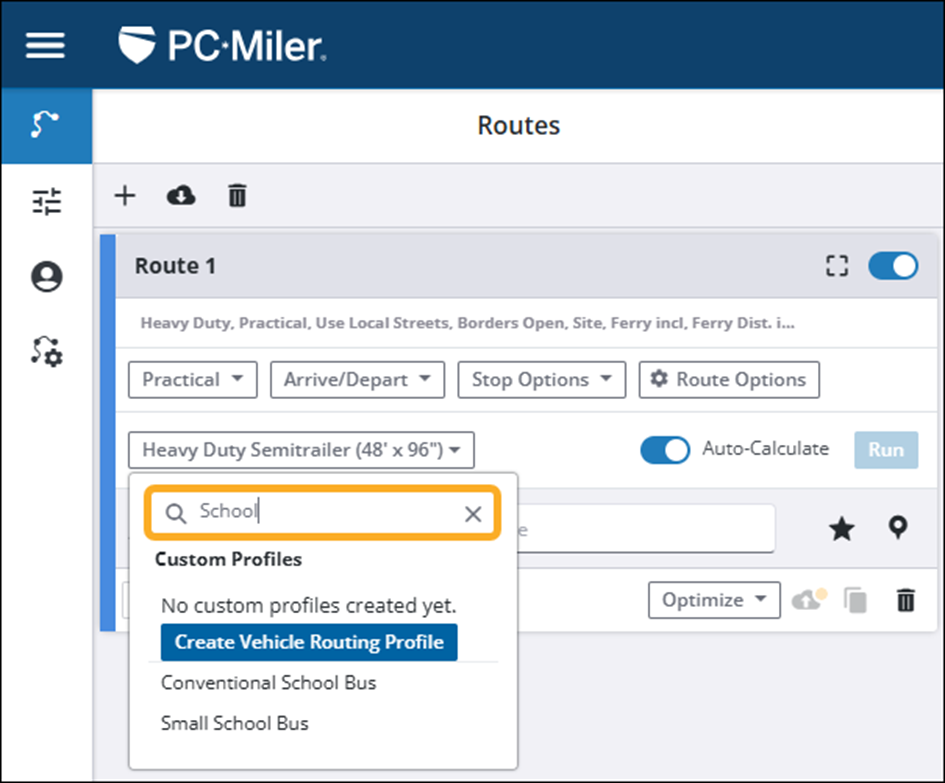The image size is (945, 783).
Task: Add a new route with plus icon
Action: 125,196
